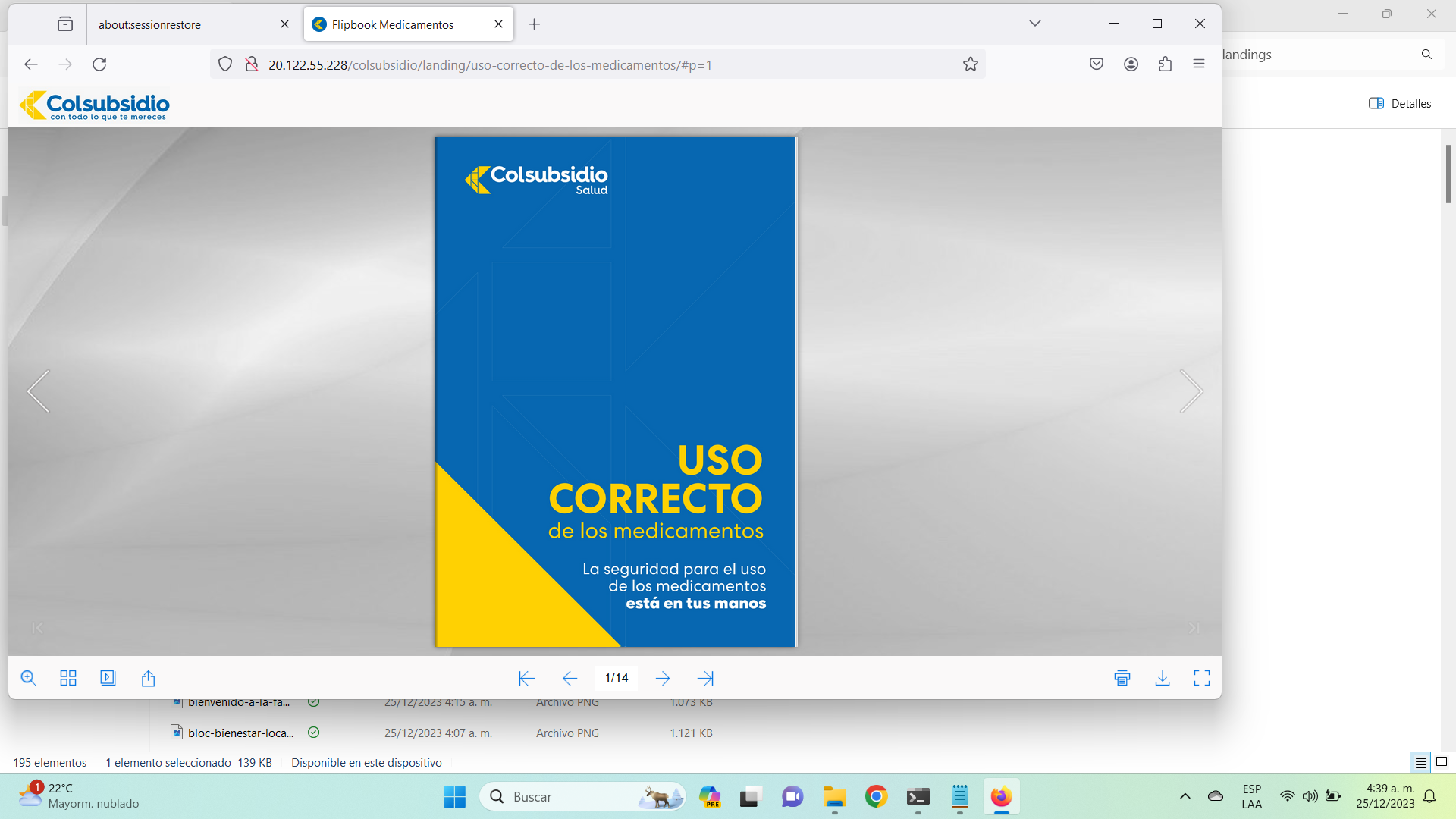
Task: Jump to first page in bottom toolbar
Action: coord(526,678)
